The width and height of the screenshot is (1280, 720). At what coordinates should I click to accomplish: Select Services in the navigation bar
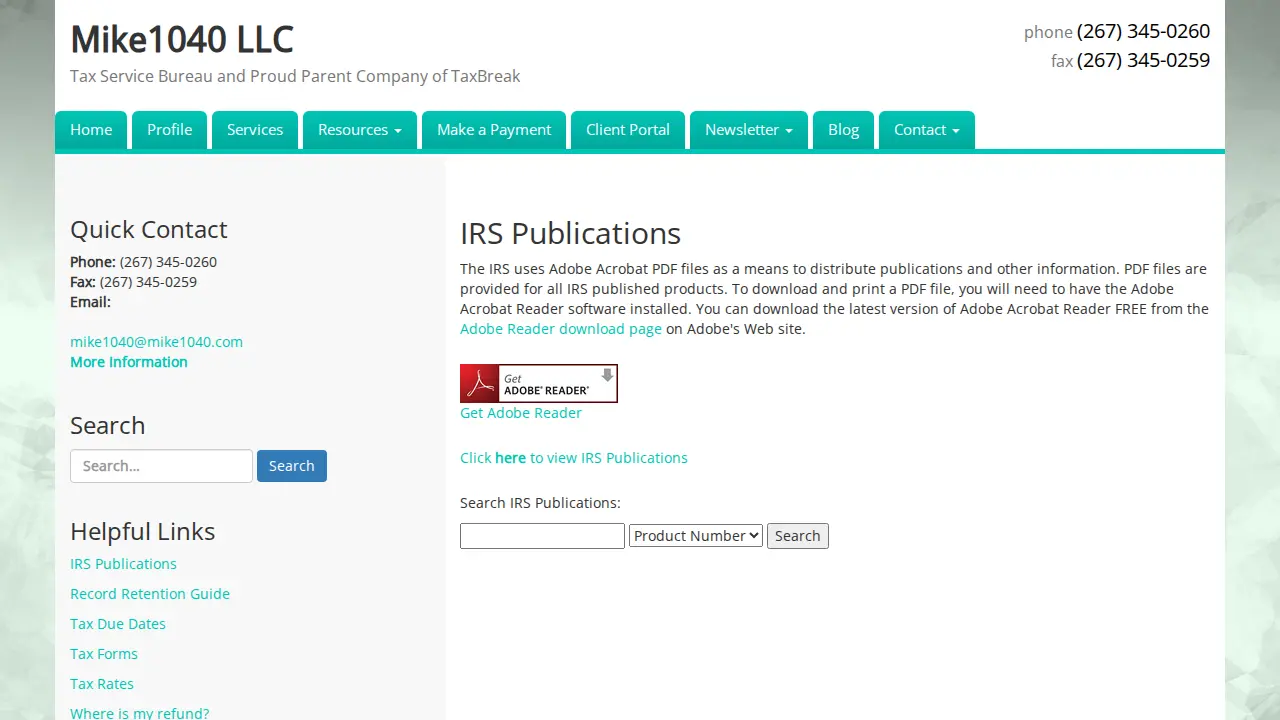255,130
